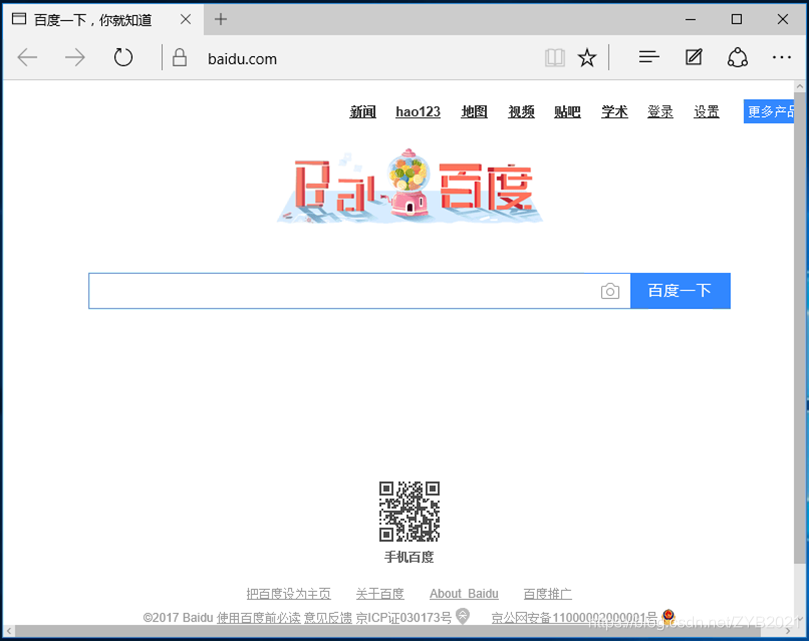Image resolution: width=809 pixels, height=641 pixels.
Task: Click the 意见反馈 feedback link
Action: [x=328, y=617]
